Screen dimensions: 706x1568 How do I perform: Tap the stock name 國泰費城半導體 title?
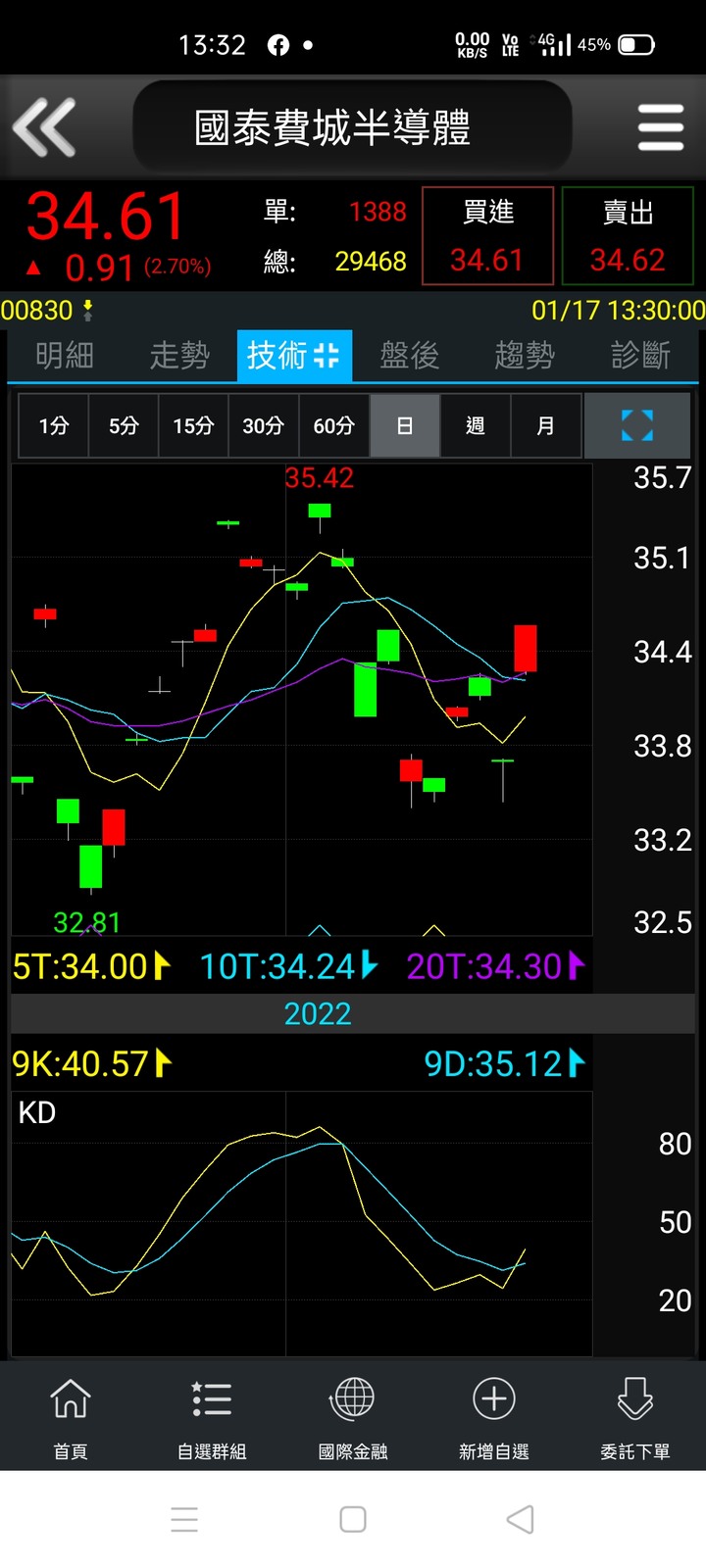coord(332,127)
